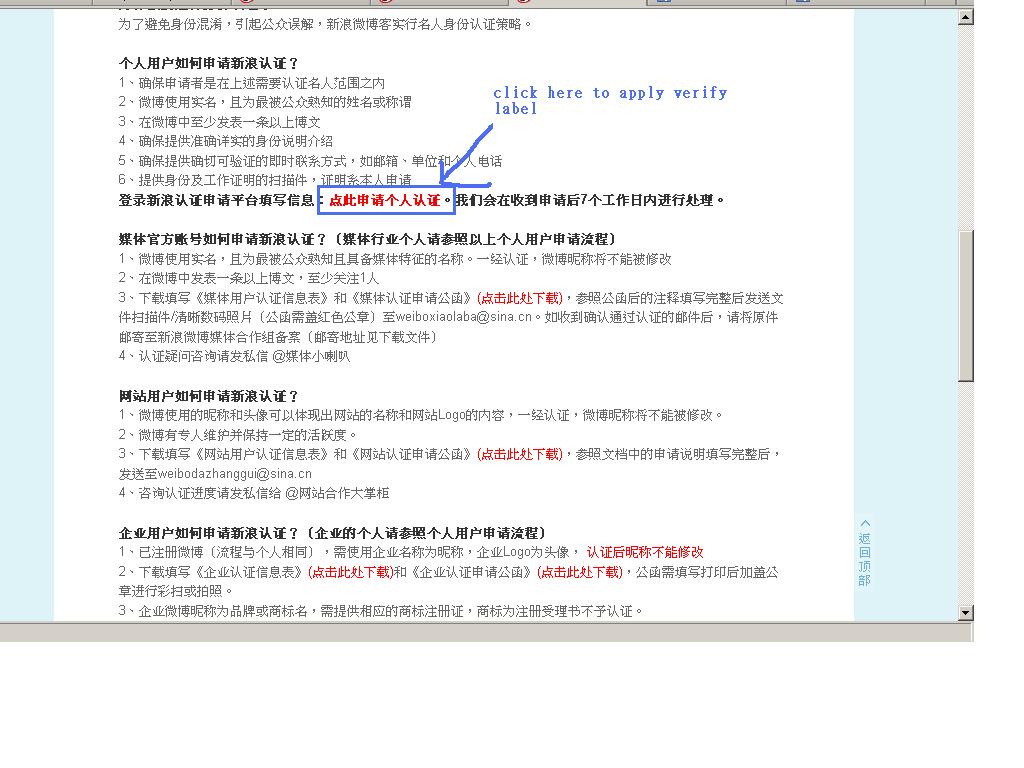Click the scrollbar up arrow
1024x768 pixels.
point(966,17)
